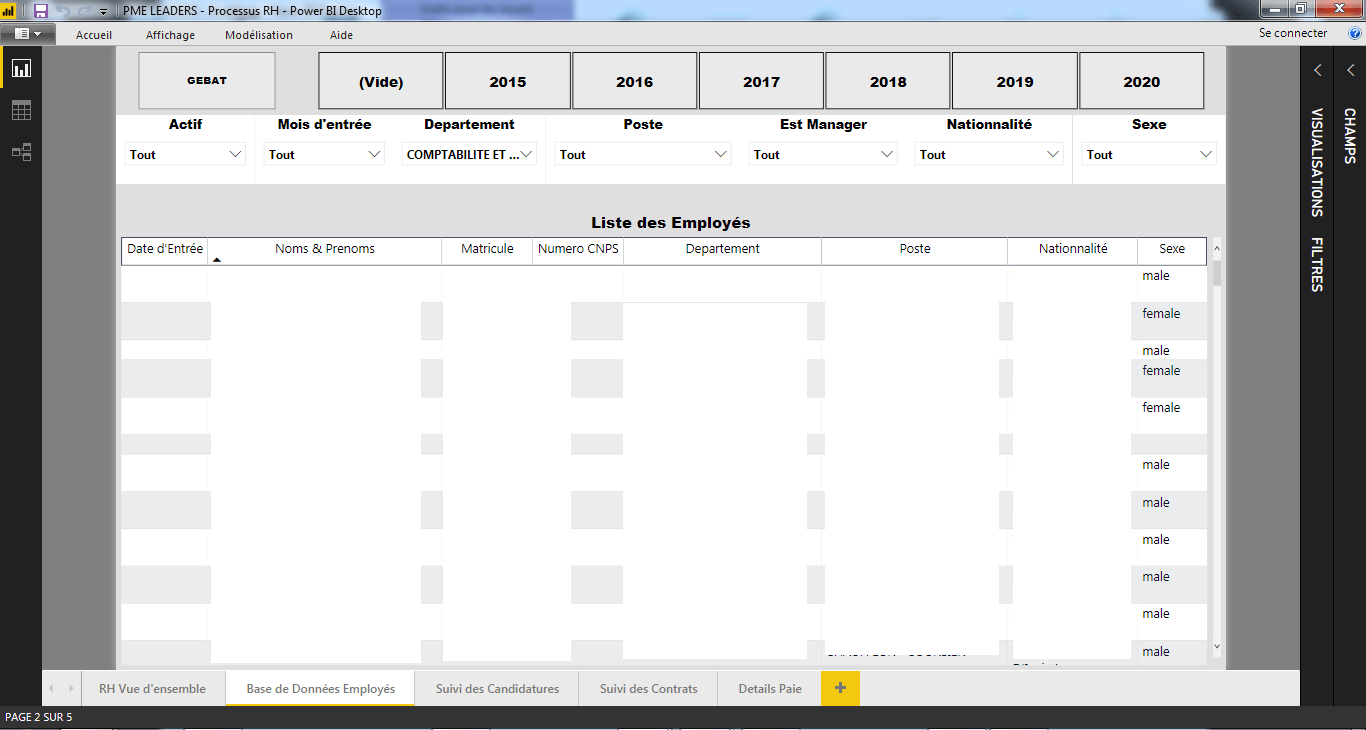
Task: Click the blue help question mark icon
Action: pos(1355,33)
